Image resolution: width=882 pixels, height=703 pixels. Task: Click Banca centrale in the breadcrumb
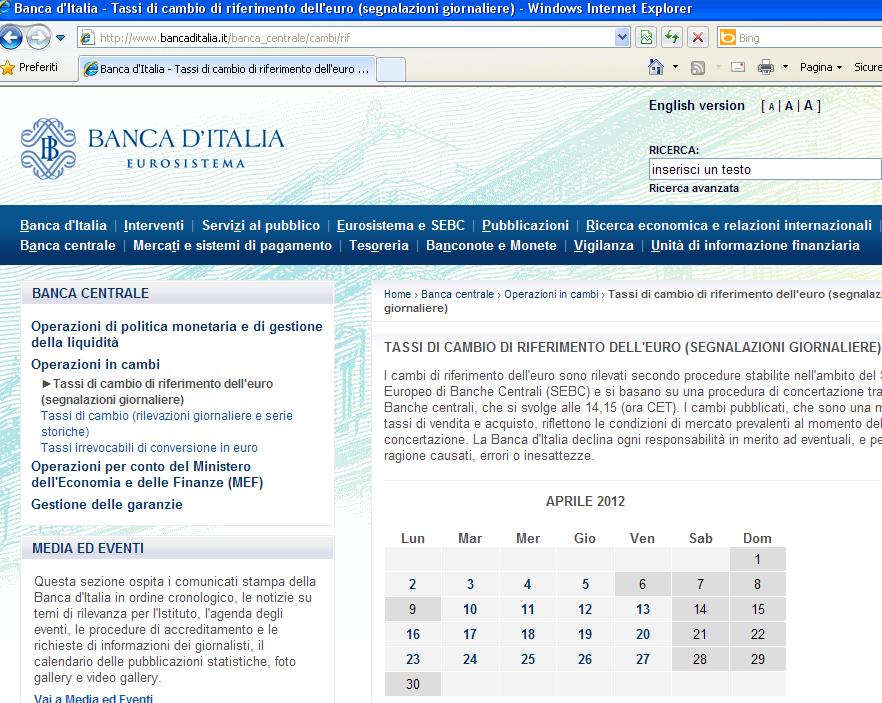457,294
